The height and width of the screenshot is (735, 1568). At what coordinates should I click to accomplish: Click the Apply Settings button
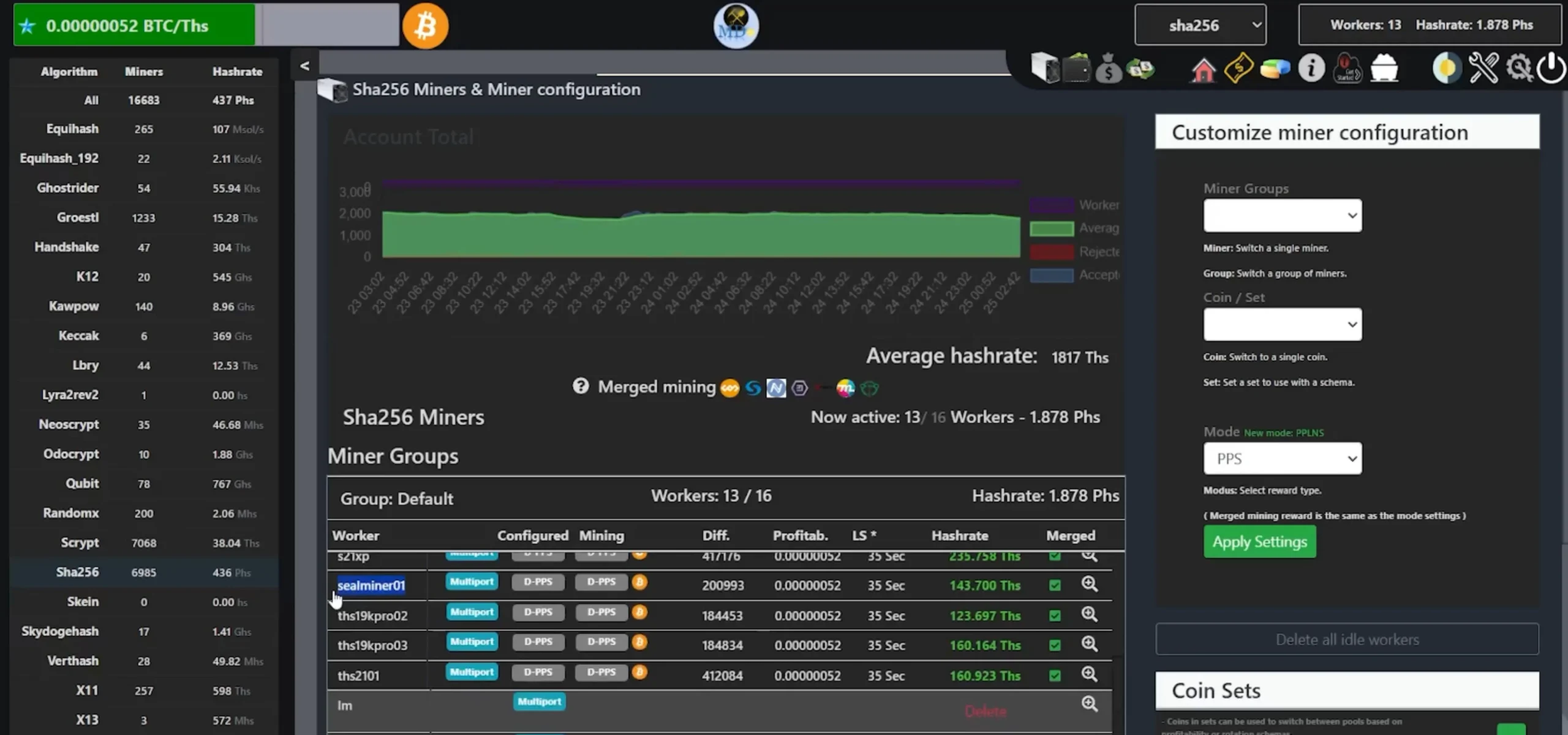click(x=1259, y=541)
